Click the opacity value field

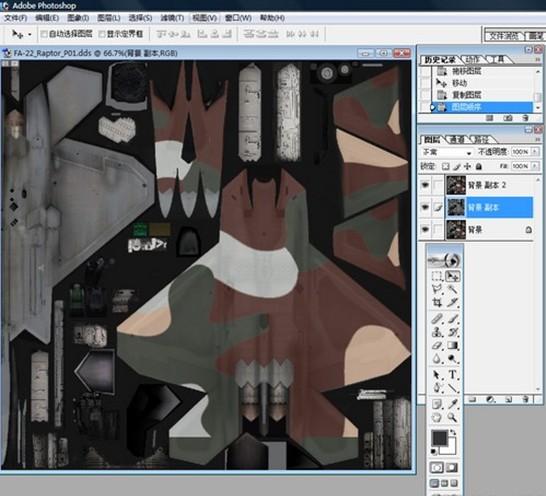tap(521, 152)
